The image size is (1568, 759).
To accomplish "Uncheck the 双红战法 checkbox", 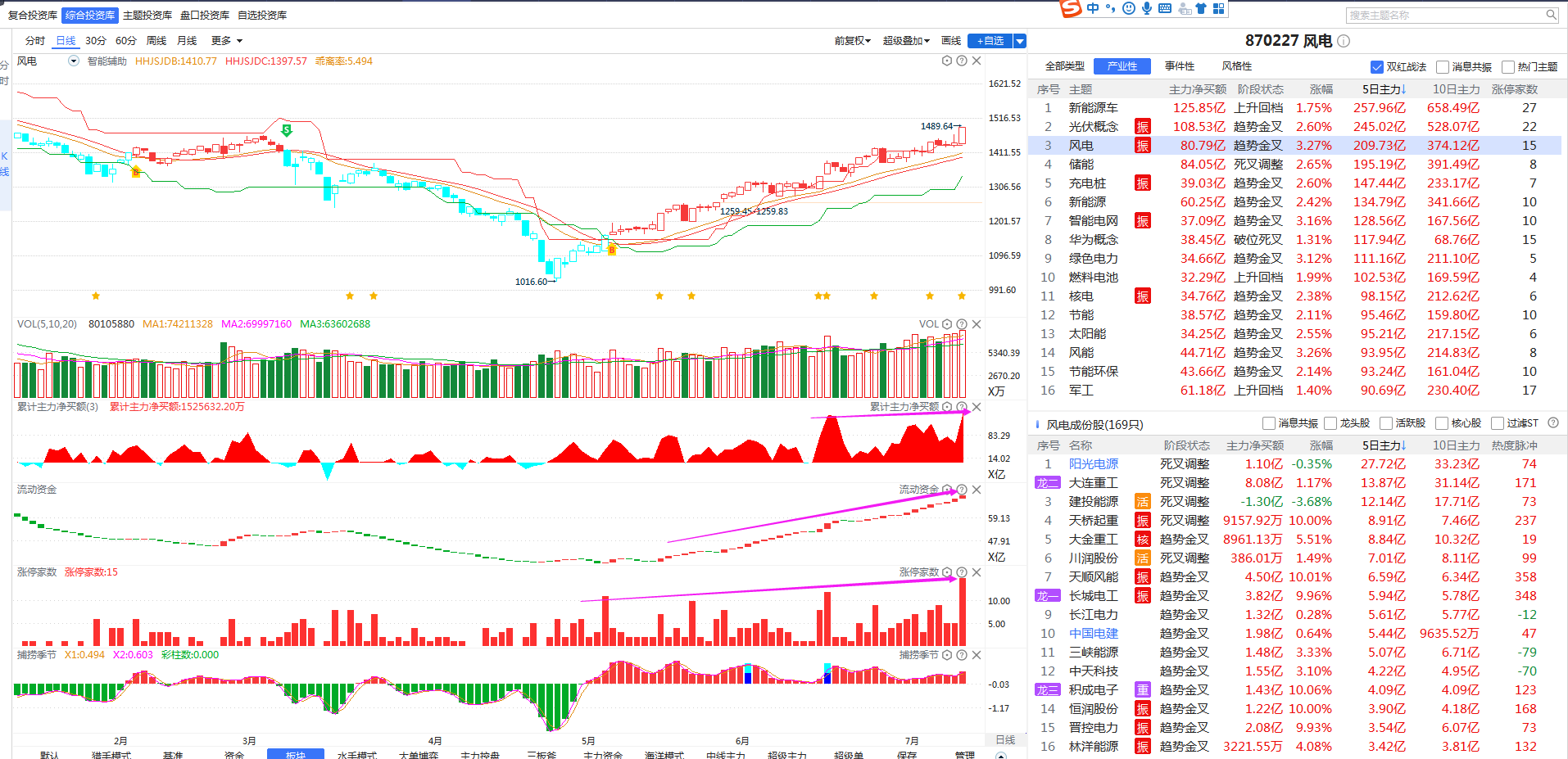I will pyautogui.click(x=1376, y=67).
